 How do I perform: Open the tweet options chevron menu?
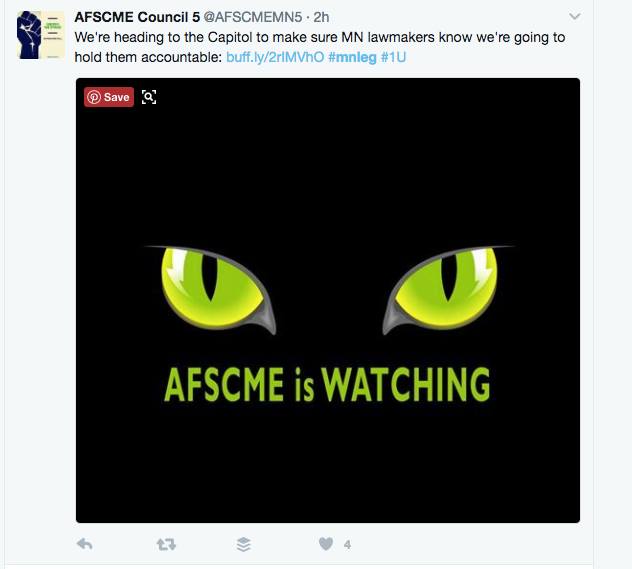[x=575, y=17]
